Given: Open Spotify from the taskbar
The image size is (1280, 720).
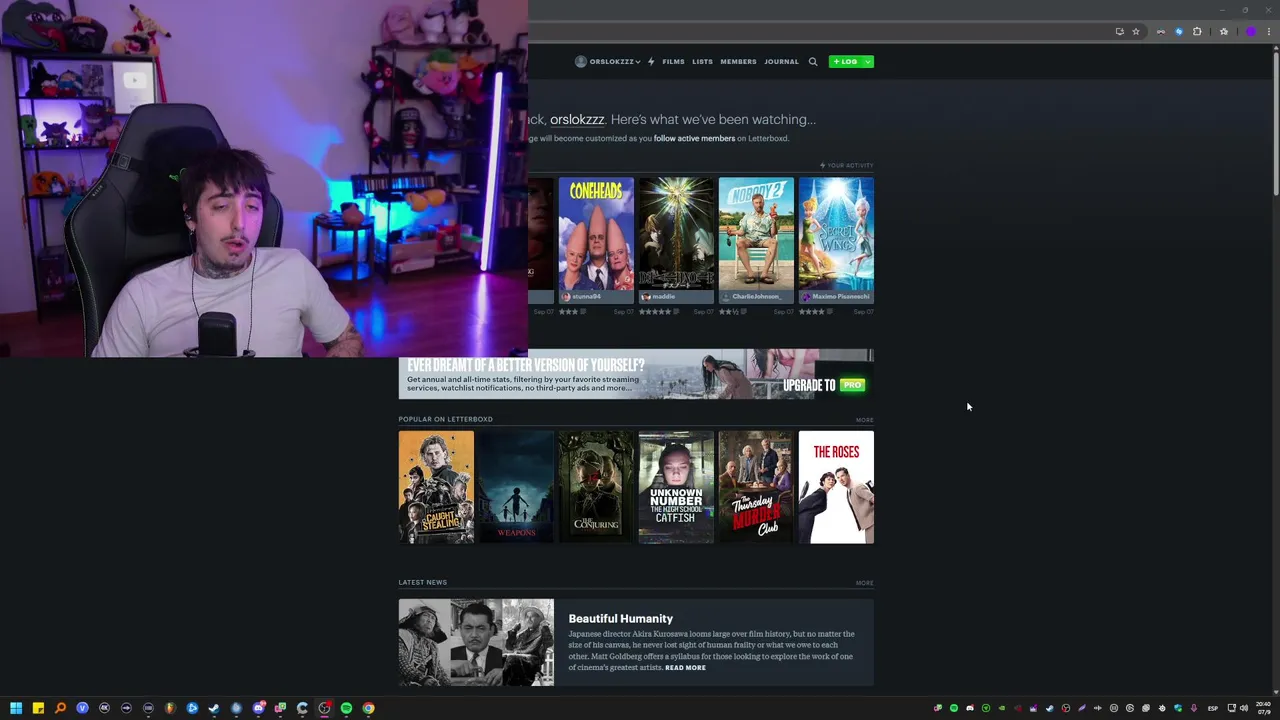Looking at the screenshot, I should tap(346, 708).
